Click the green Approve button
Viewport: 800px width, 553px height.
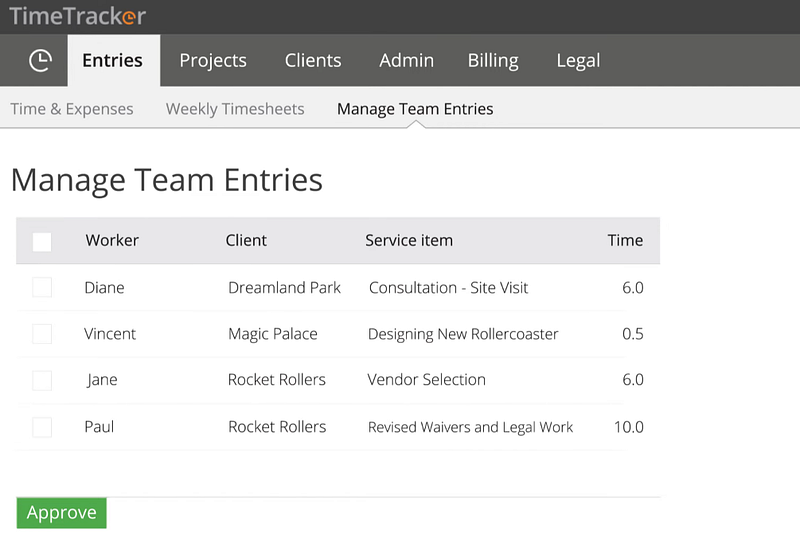[62, 513]
